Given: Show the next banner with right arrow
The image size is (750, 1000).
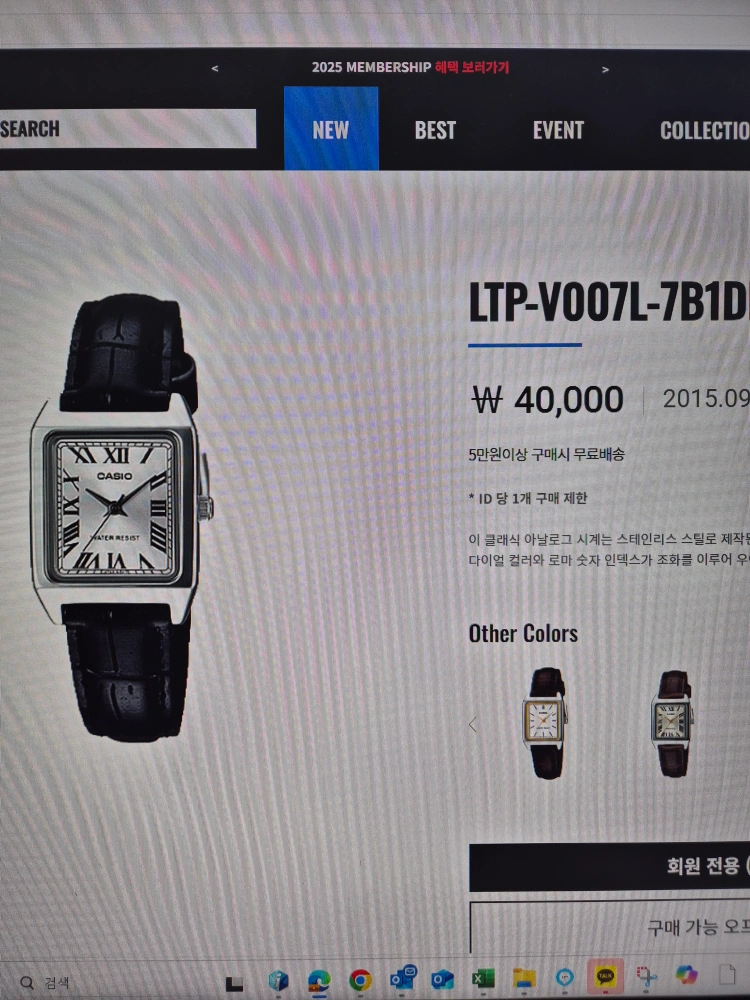Looking at the screenshot, I should (605, 70).
